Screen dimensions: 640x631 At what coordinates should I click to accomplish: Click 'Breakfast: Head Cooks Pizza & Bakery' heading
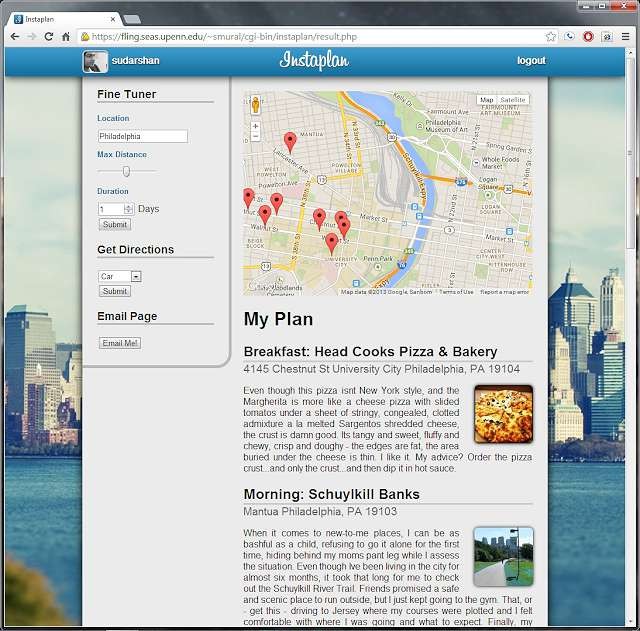(x=370, y=352)
